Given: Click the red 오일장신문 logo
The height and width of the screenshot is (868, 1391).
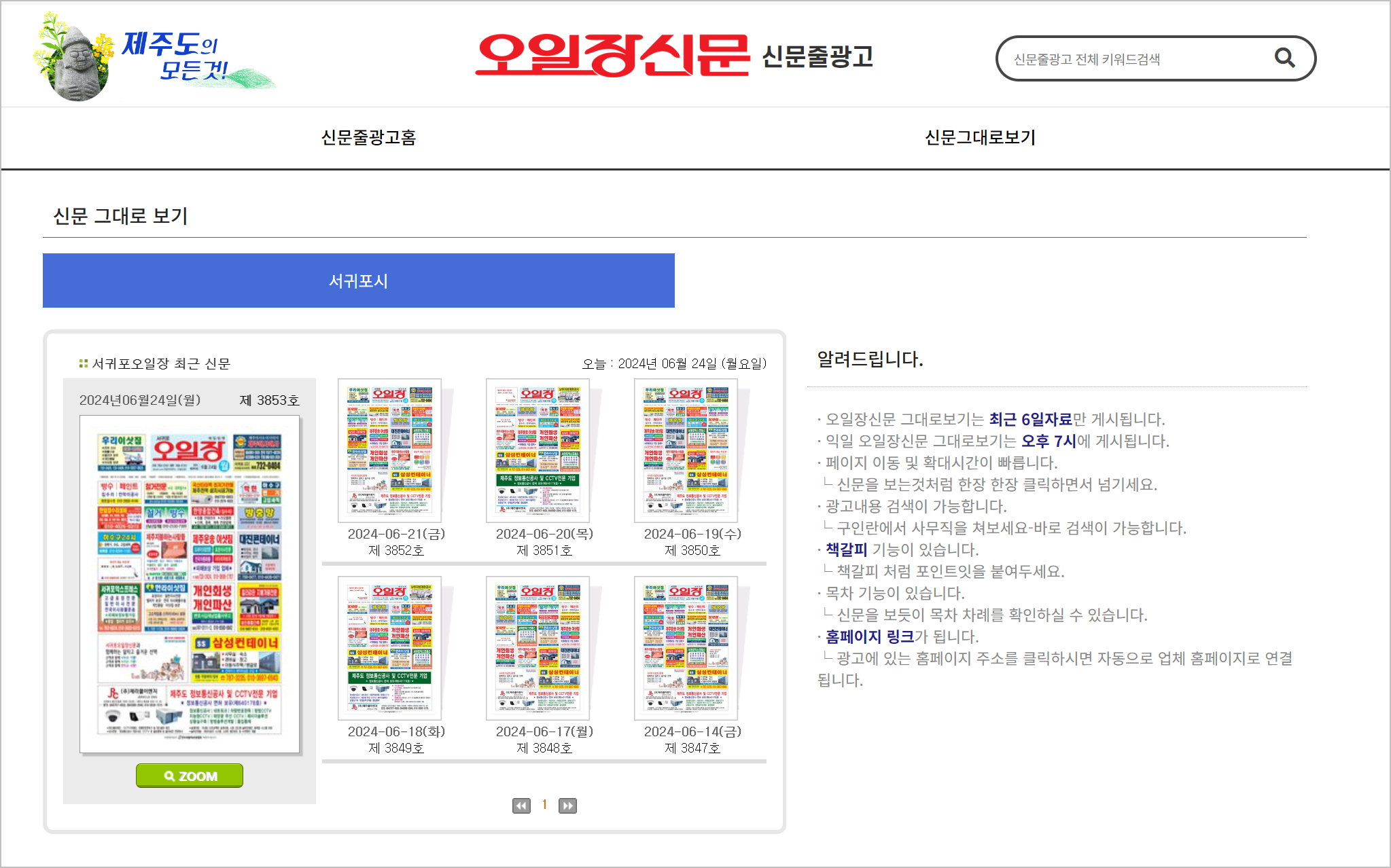Looking at the screenshot, I should [612, 56].
